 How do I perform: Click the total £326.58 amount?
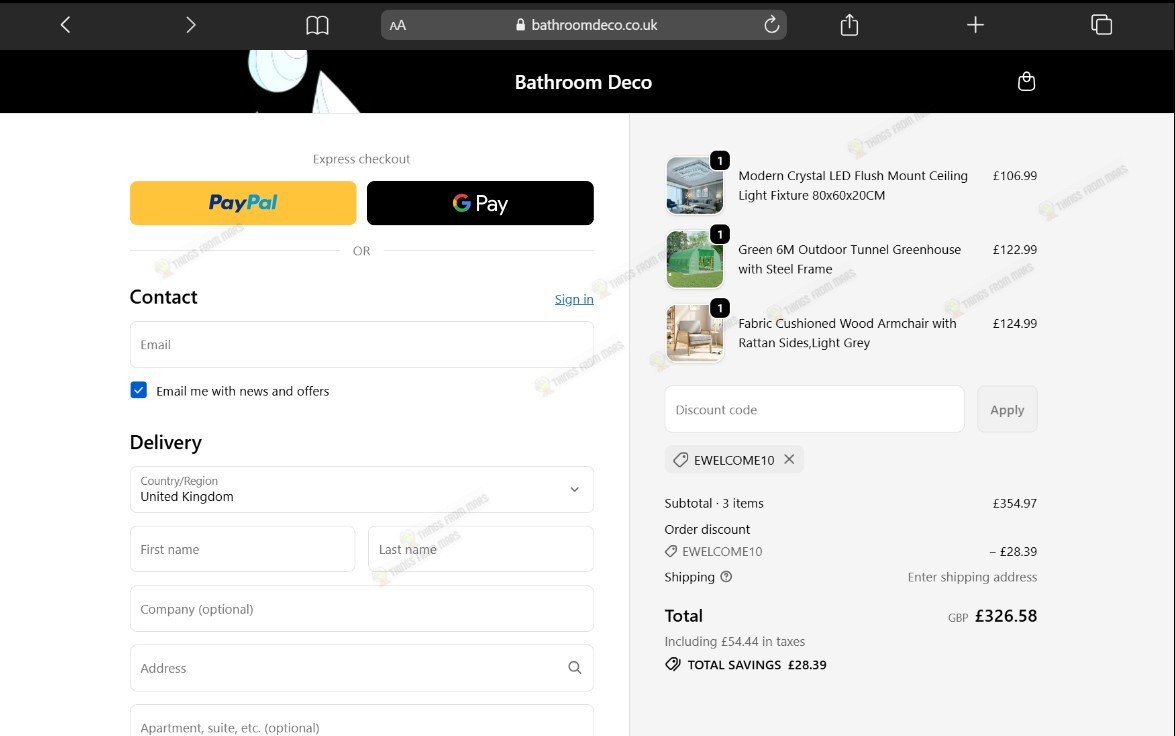pos(1006,615)
